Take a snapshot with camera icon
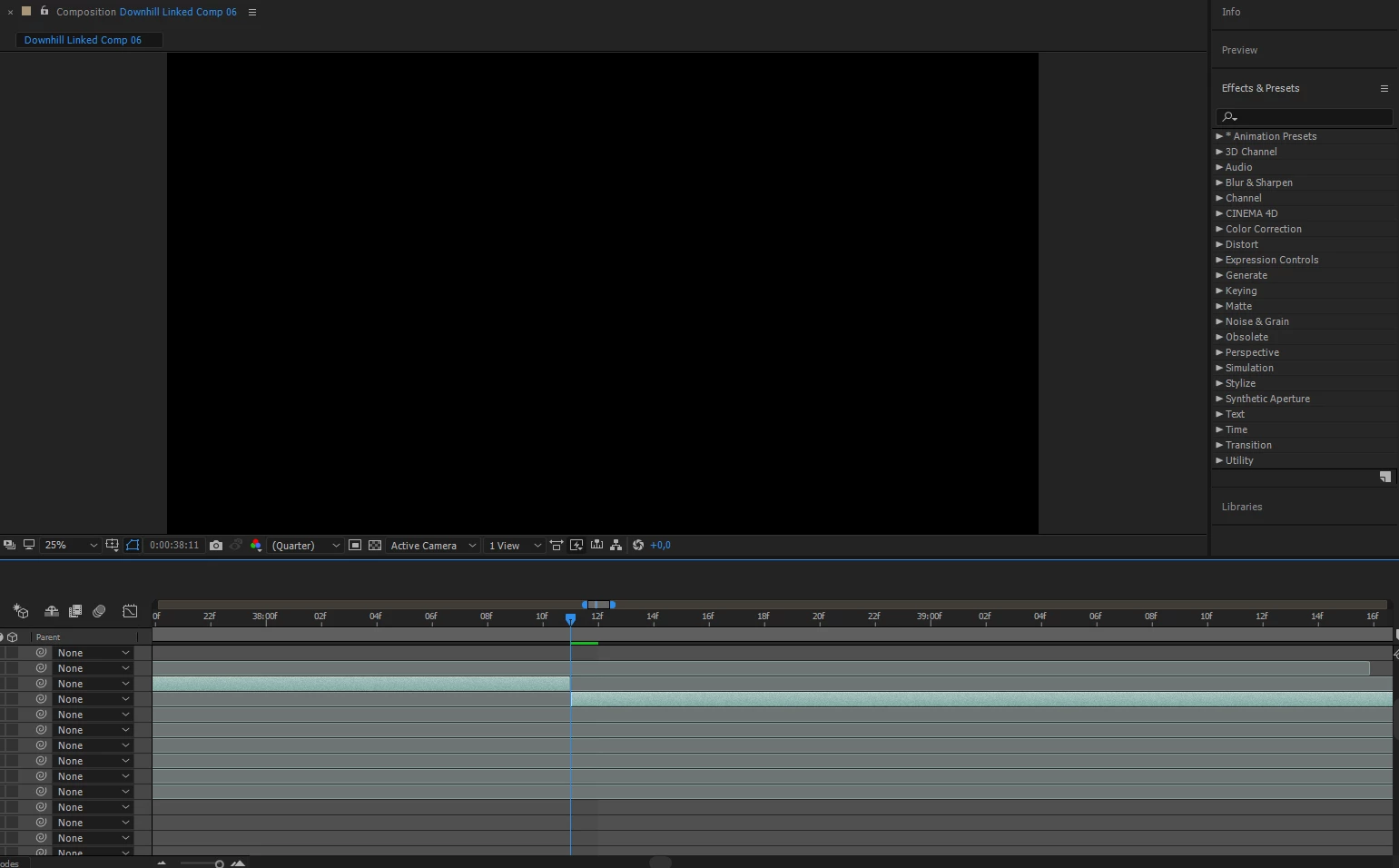The width and height of the screenshot is (1399, 868). [x=216, y=545]
